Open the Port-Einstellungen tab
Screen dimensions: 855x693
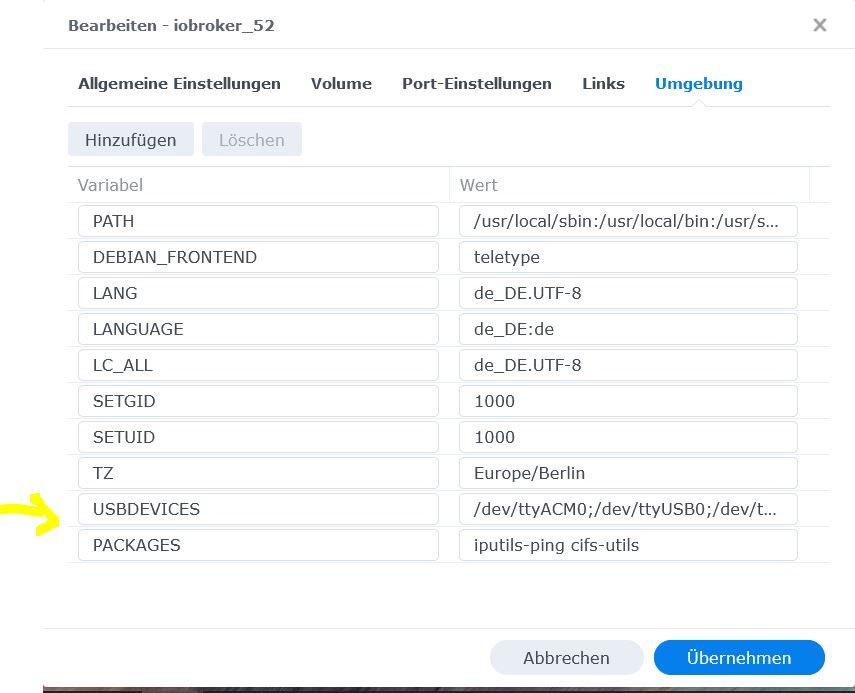click(477, 83)
